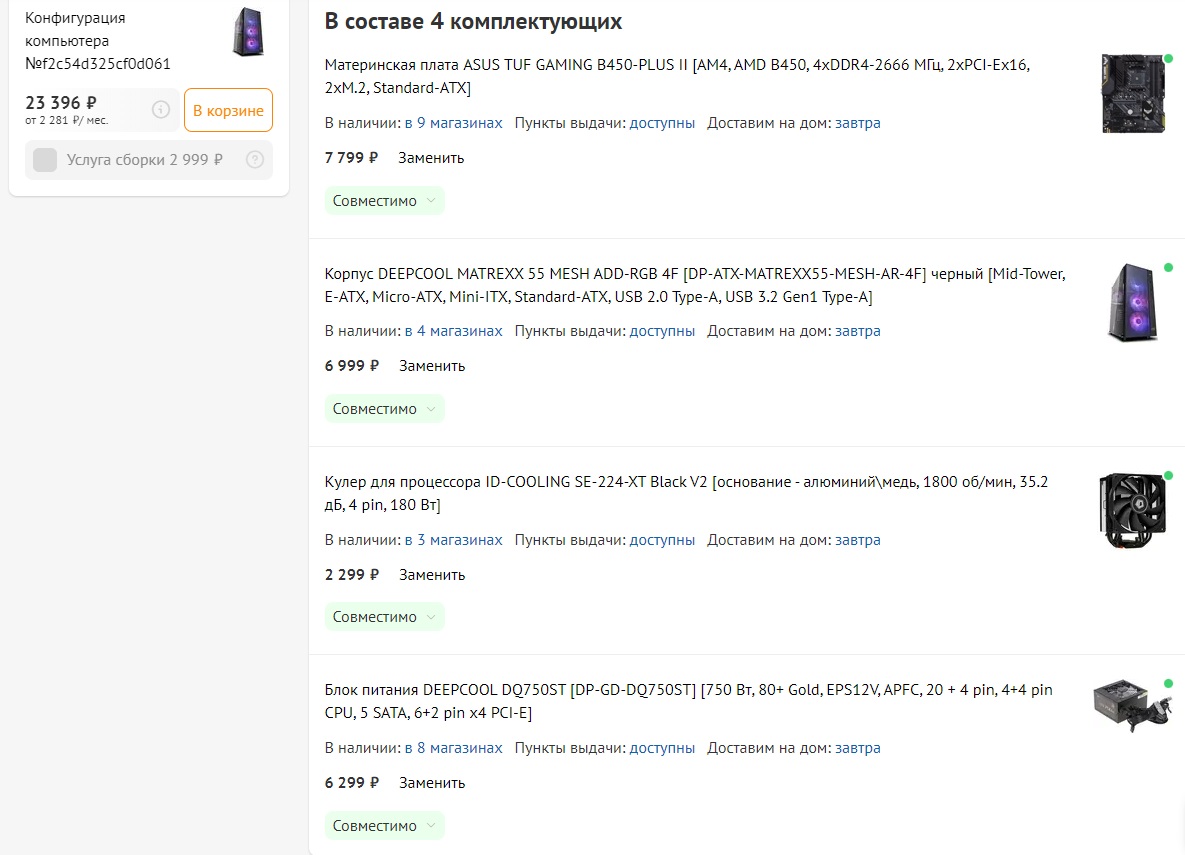The width and height of the screenshot is (1185, 855).
Task: Click the price info icon beside 23 396 ₽
Action: point(161,110)
